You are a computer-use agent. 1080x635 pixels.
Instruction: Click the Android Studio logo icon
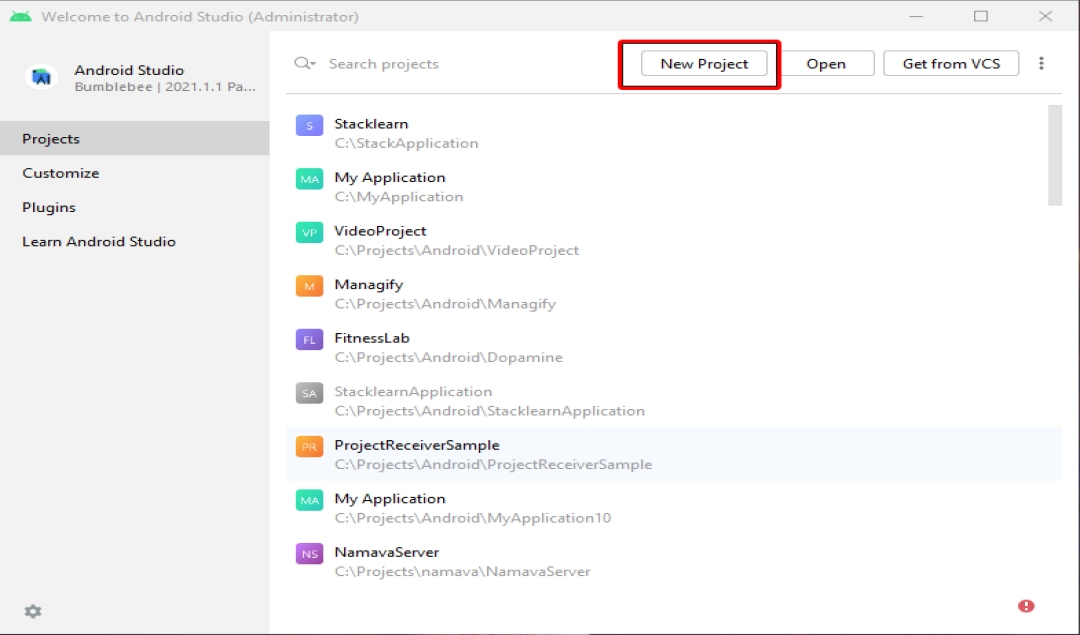(x=41, y=77)
